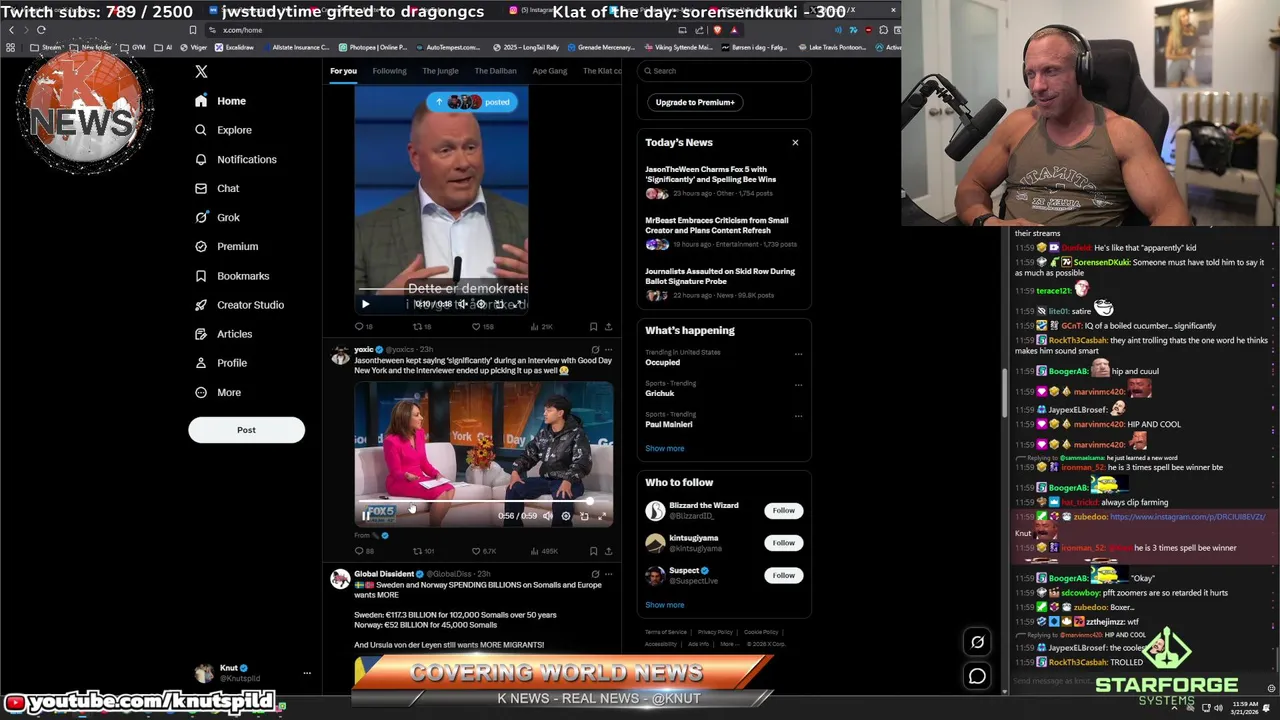Repost the yoxic post
The width and height of the screenshot is (1280, 720).
point(423,551)
